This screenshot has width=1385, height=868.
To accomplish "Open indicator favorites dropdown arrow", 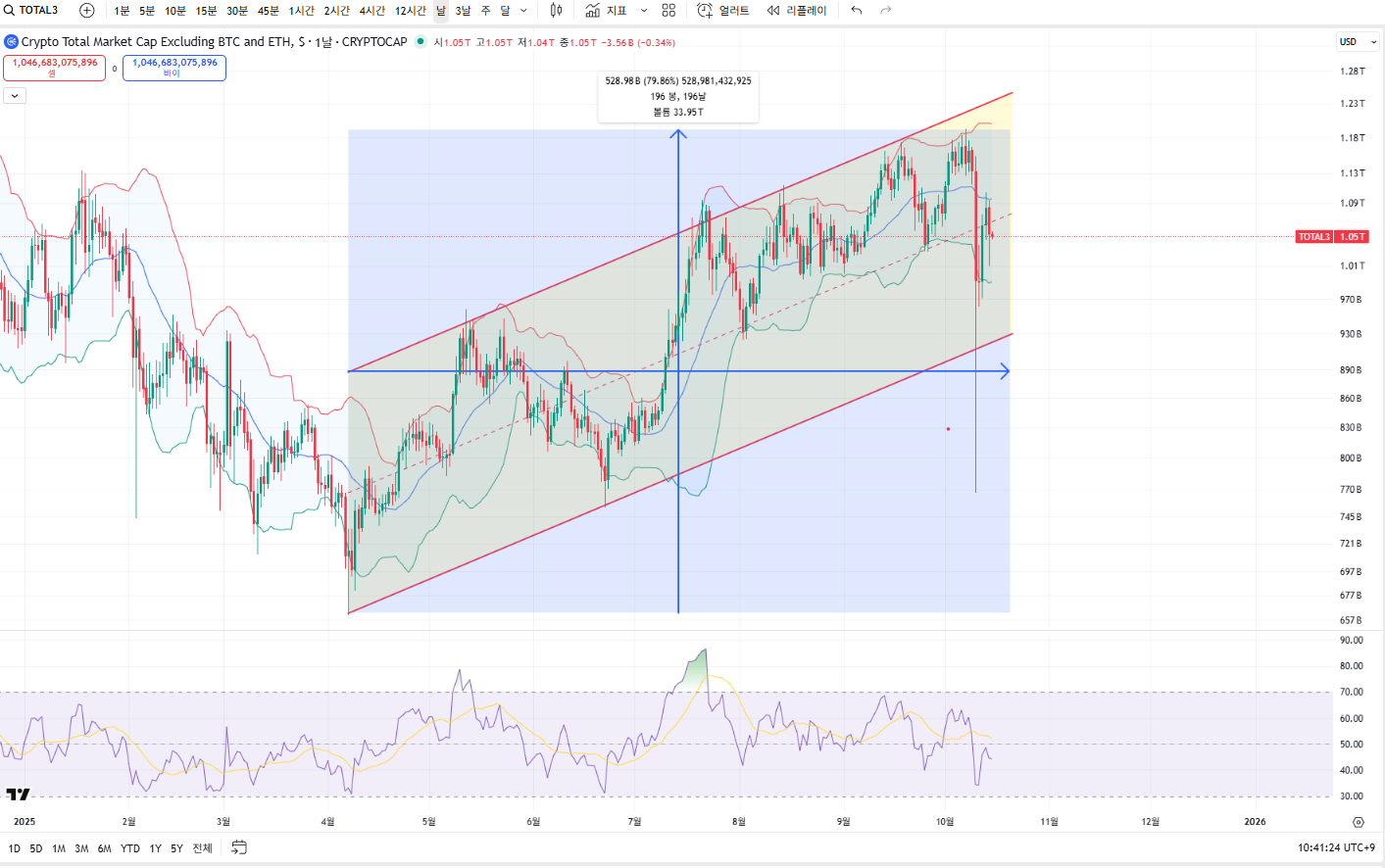I will coord(643,11).
